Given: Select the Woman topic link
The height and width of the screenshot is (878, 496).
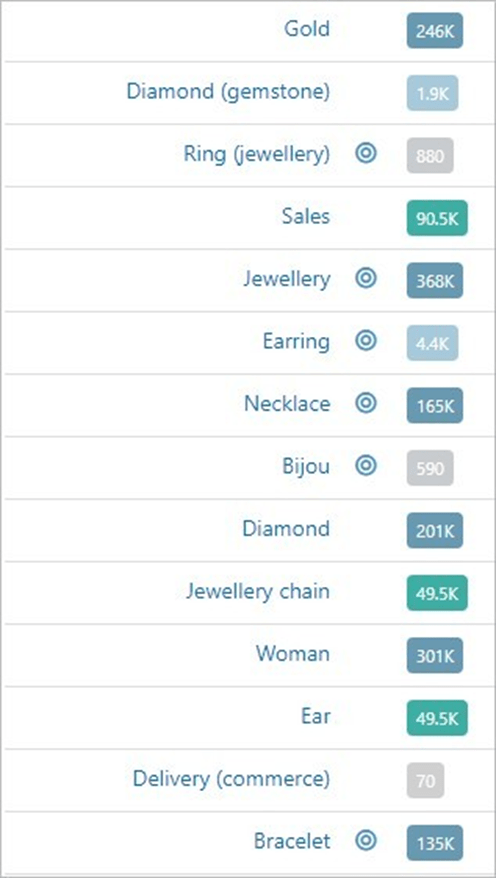Looking at the screenshot, I should [x=293, y=653].
